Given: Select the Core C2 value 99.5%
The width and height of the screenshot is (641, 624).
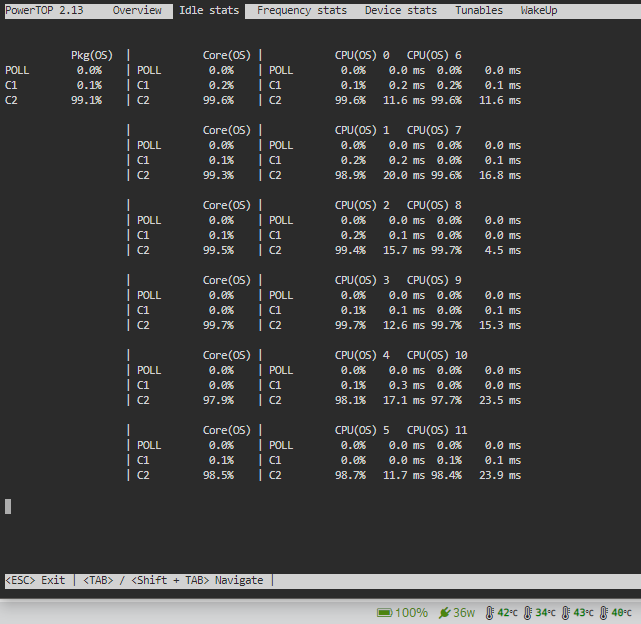Looking at the screenshot, I should point(218,250).
